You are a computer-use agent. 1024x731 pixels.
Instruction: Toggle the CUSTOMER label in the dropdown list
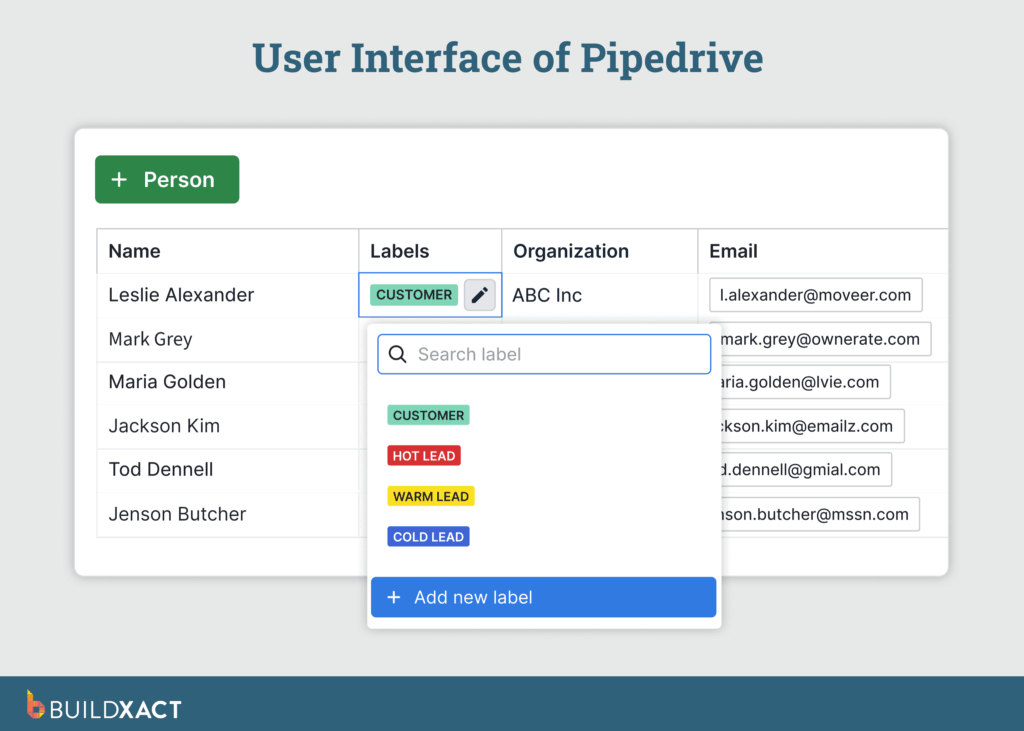[x=428, y=414]
